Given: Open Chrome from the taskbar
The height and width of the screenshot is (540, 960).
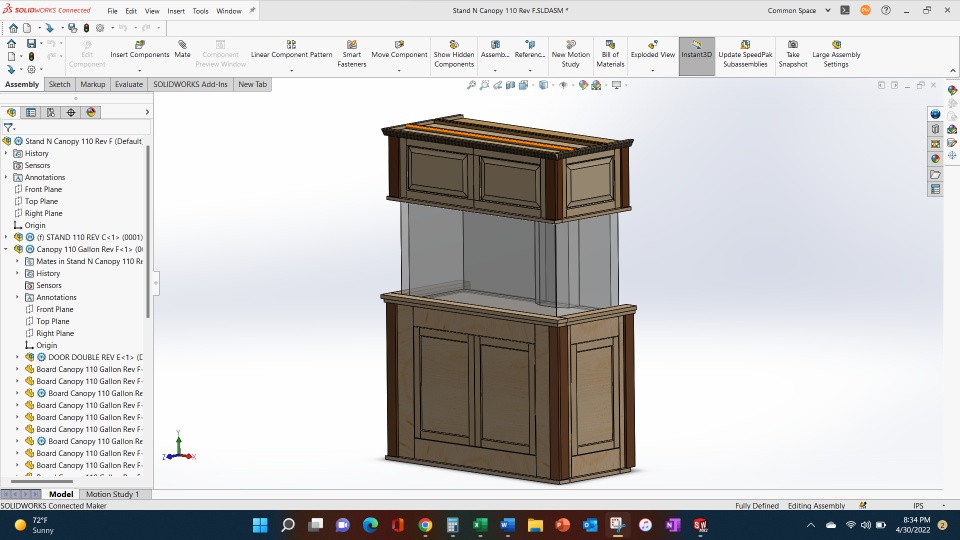Looking at the screenshot, I should click(x=425, y=525).
